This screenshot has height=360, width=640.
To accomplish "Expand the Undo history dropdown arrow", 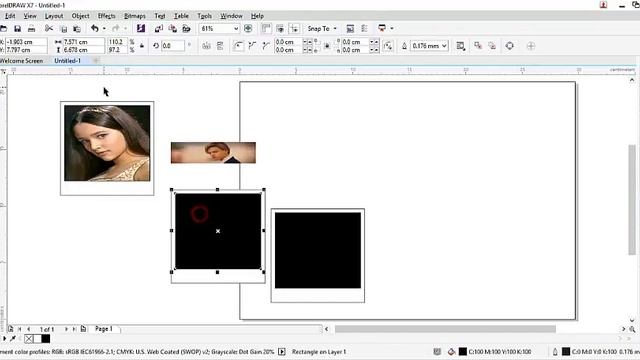I will pos(104,29).
